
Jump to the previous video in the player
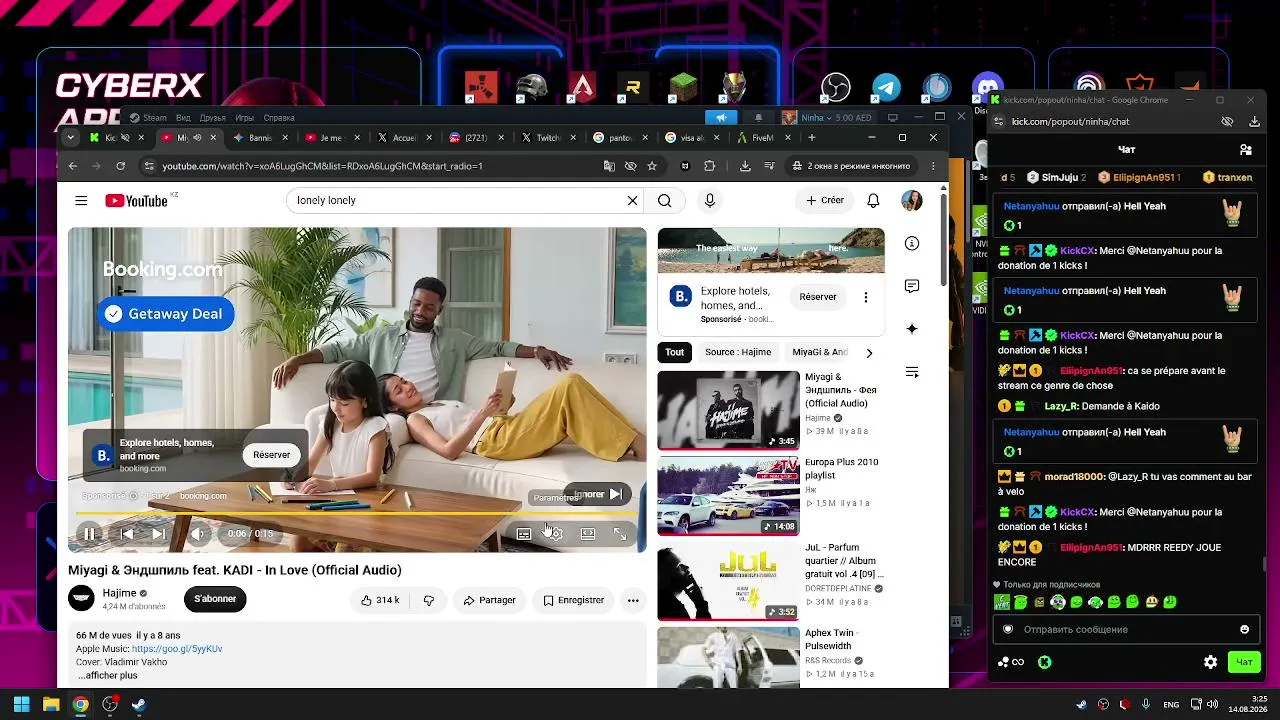127,534
